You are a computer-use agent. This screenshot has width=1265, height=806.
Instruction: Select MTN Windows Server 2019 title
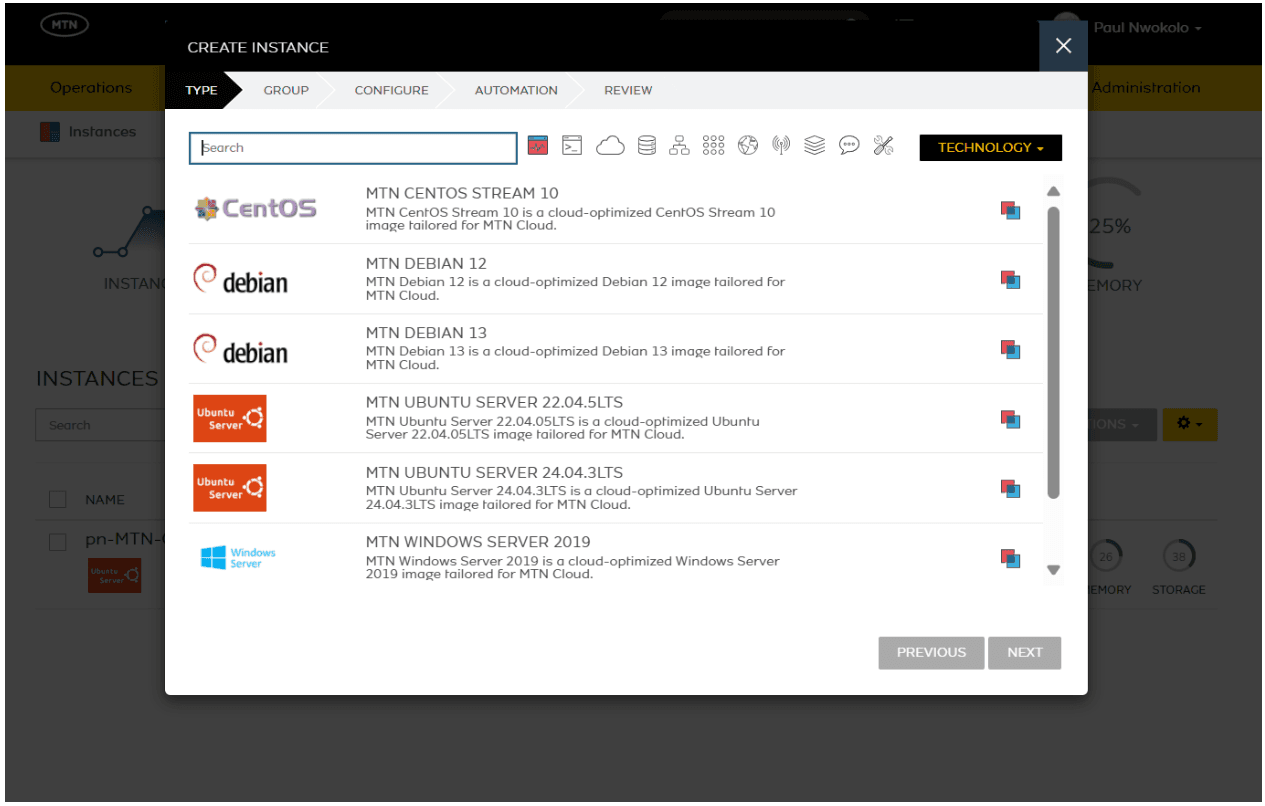478,542
